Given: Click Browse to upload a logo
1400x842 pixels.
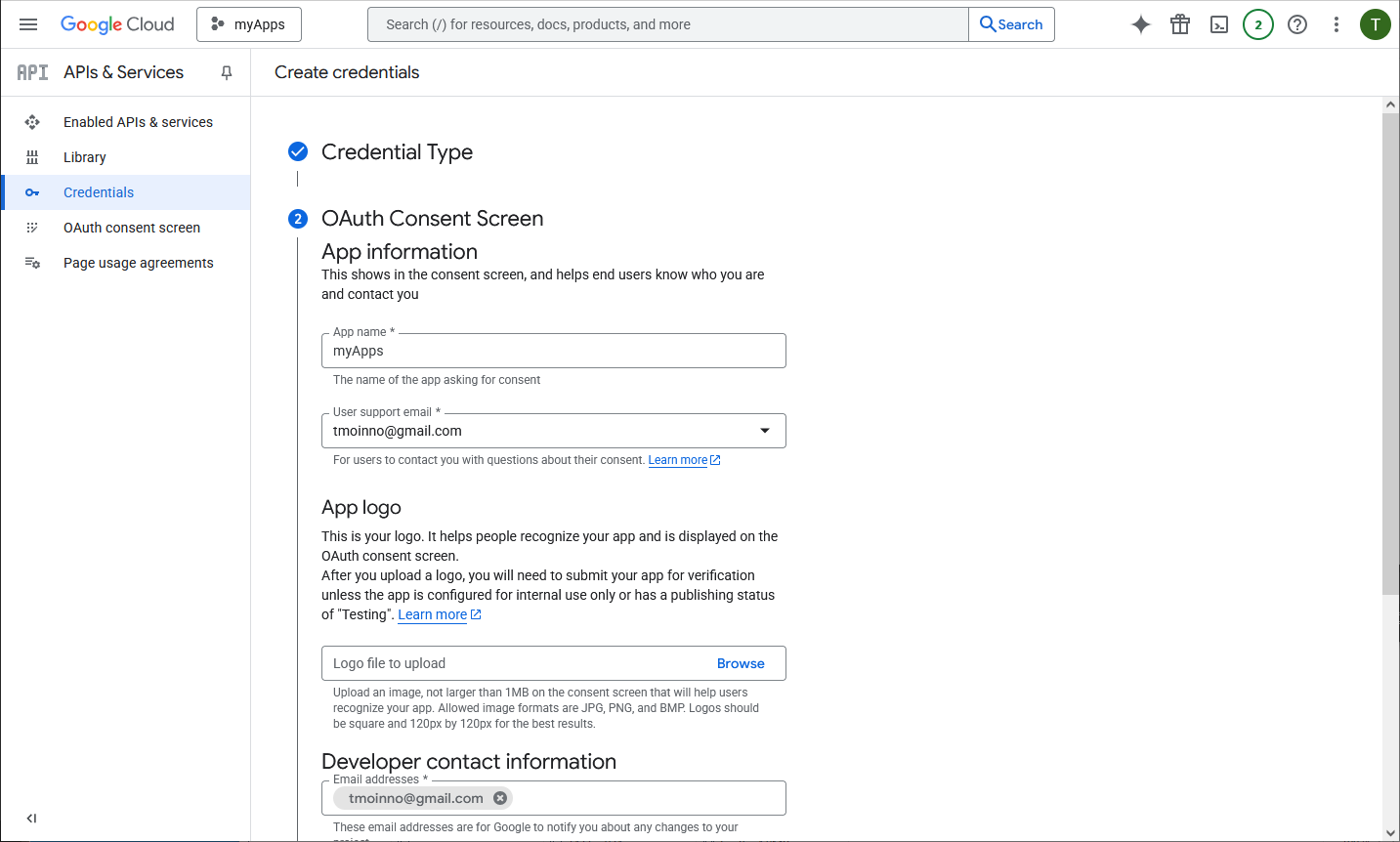Looking at the screenshot, I should tap(741, 663).
